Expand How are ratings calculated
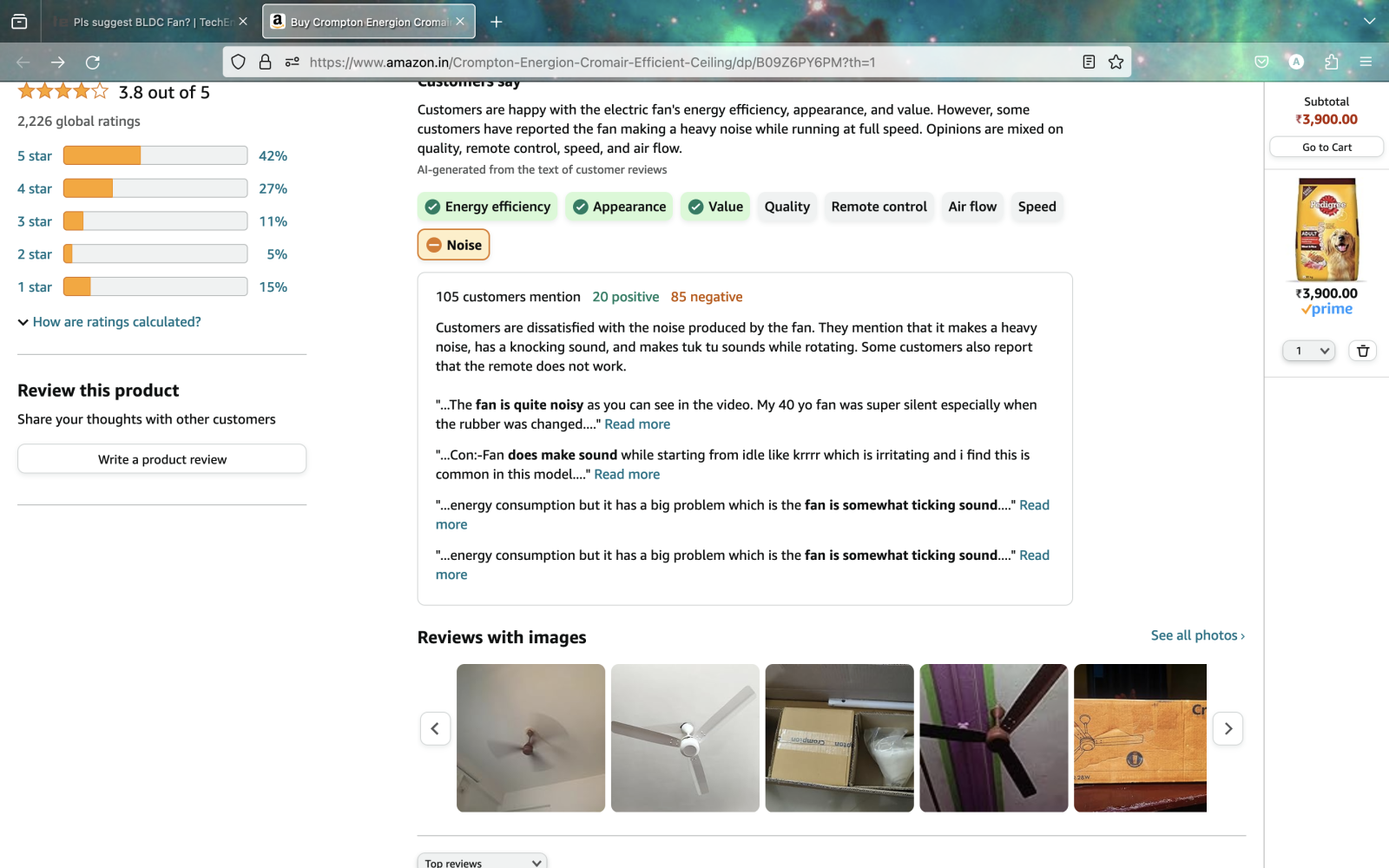Image resolution: width=1389 pixels, height=868 pixels. click(109, 322)
